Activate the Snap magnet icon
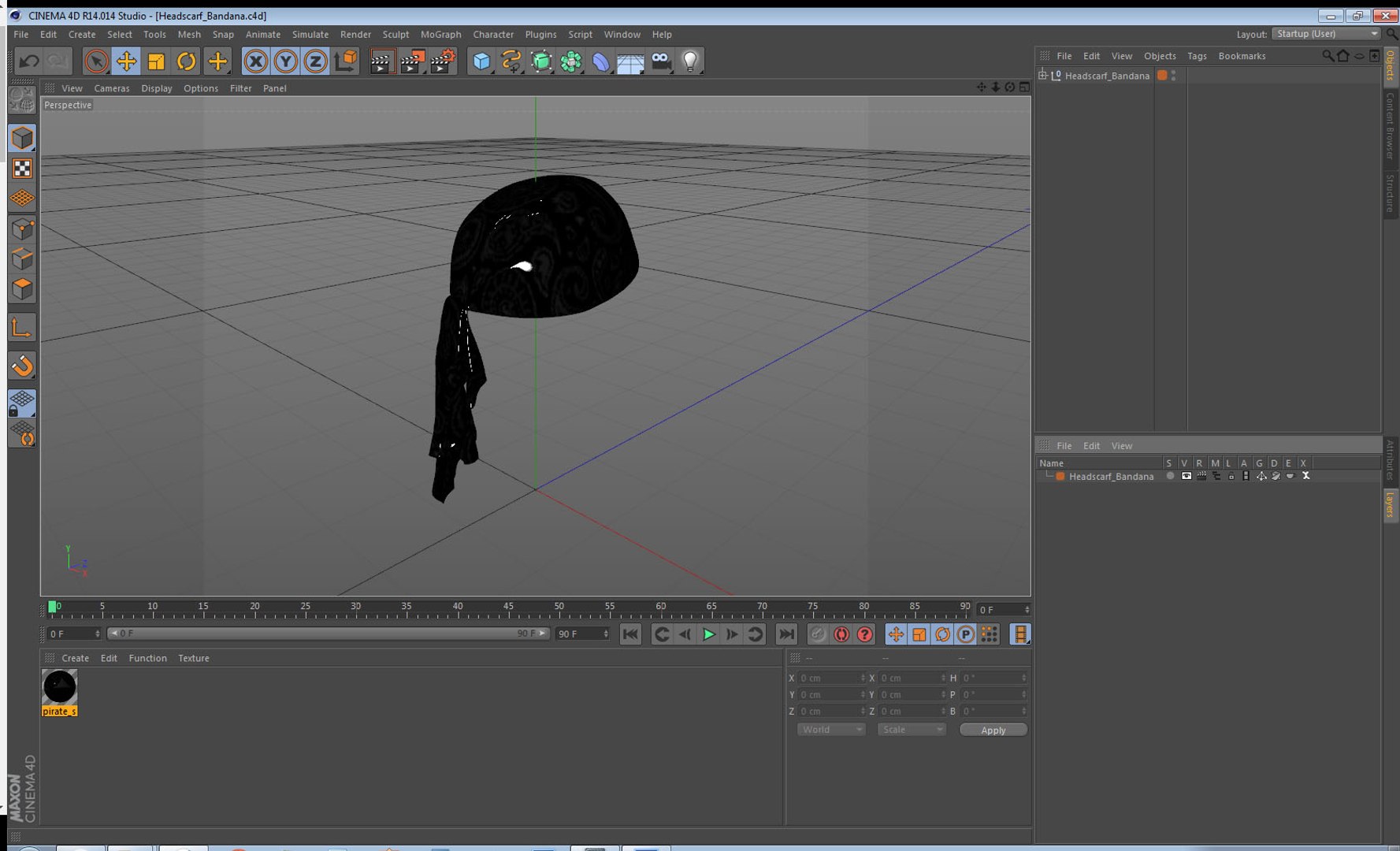1400x851 pixels. 22,365
